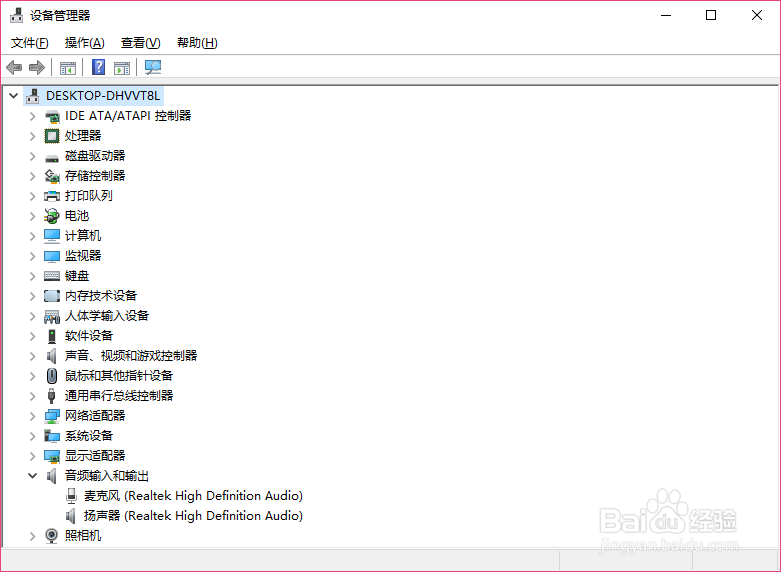
Task: Click the 键盘 keyboard icon
Action: coord(52,276)
